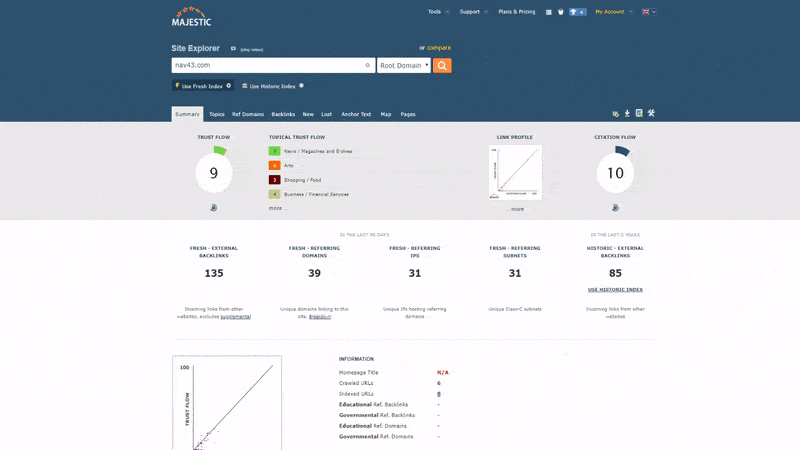The height and width of the screenshot is (450, 800).
Task: Open the Pages tab
Action: pos(408,114)
